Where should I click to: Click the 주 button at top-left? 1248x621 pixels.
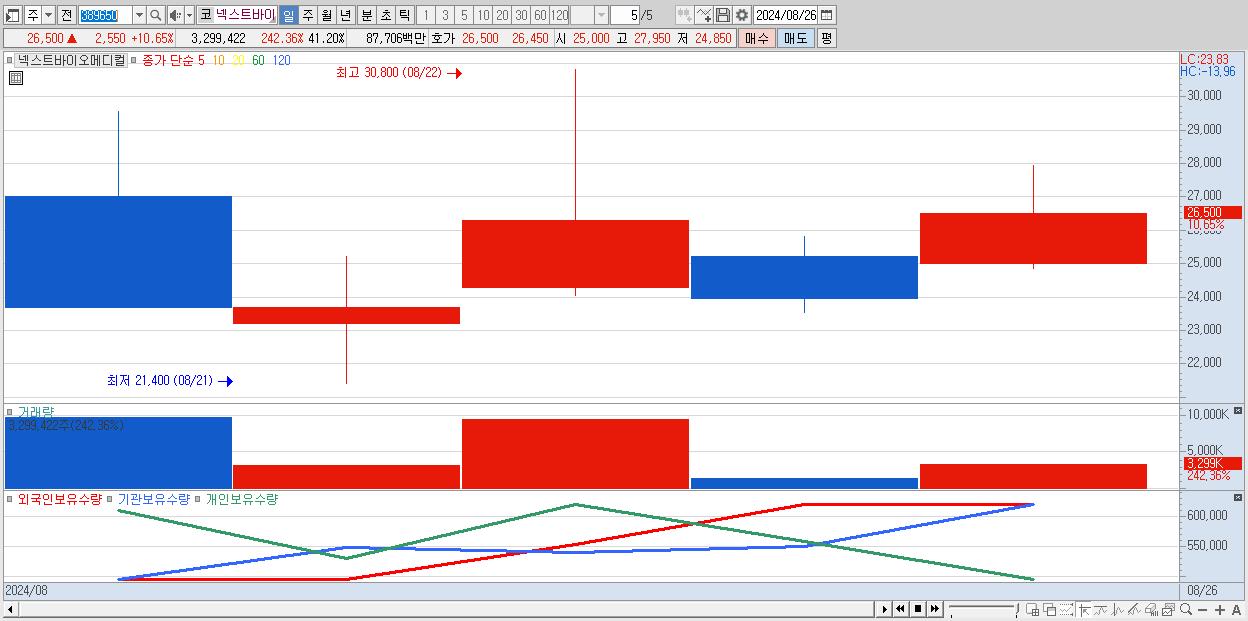point(33,15)
